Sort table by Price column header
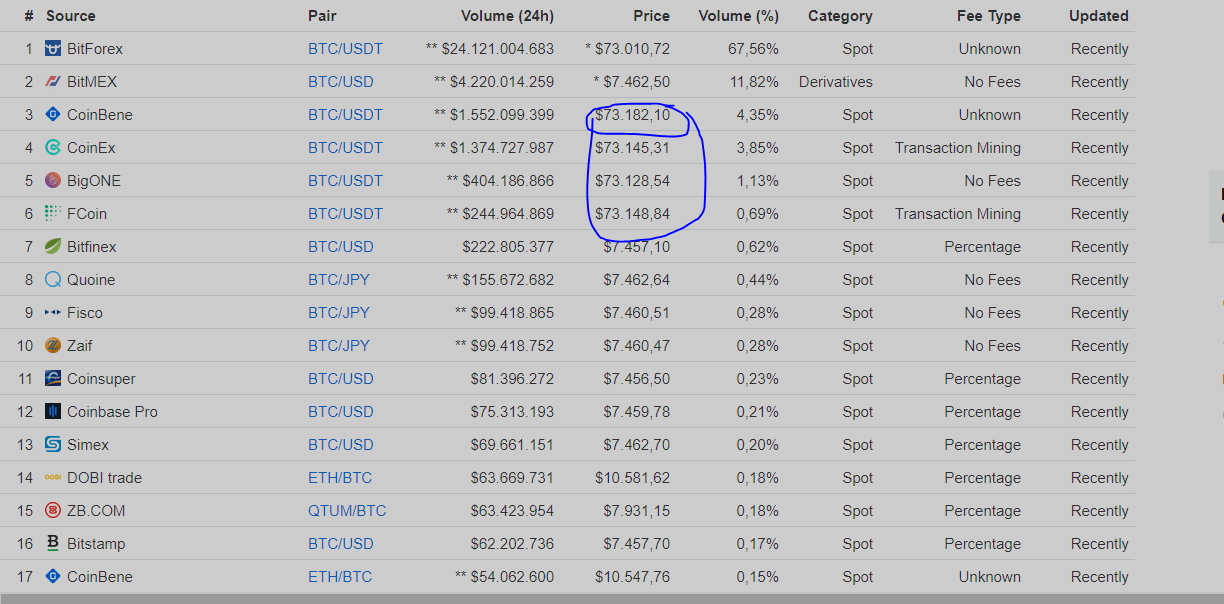The image size is (1224, 604). click(x=651, y=16)
